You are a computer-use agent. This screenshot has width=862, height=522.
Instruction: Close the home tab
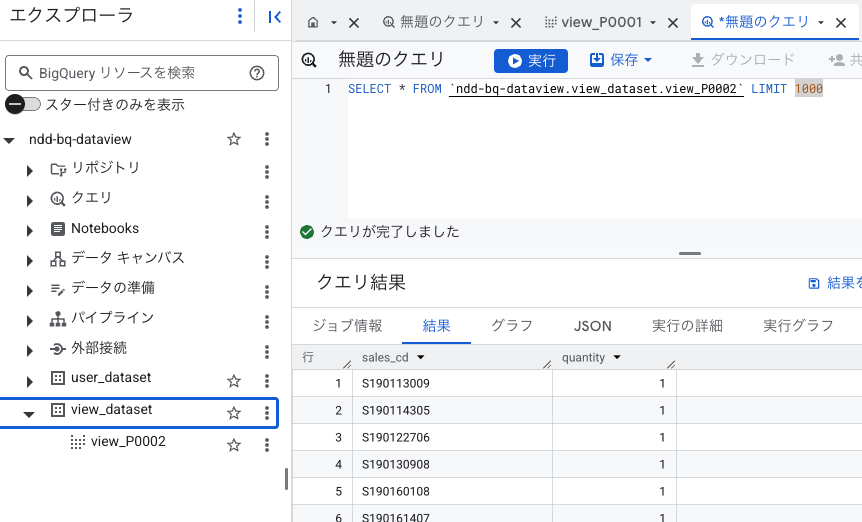tap(354, 23)
